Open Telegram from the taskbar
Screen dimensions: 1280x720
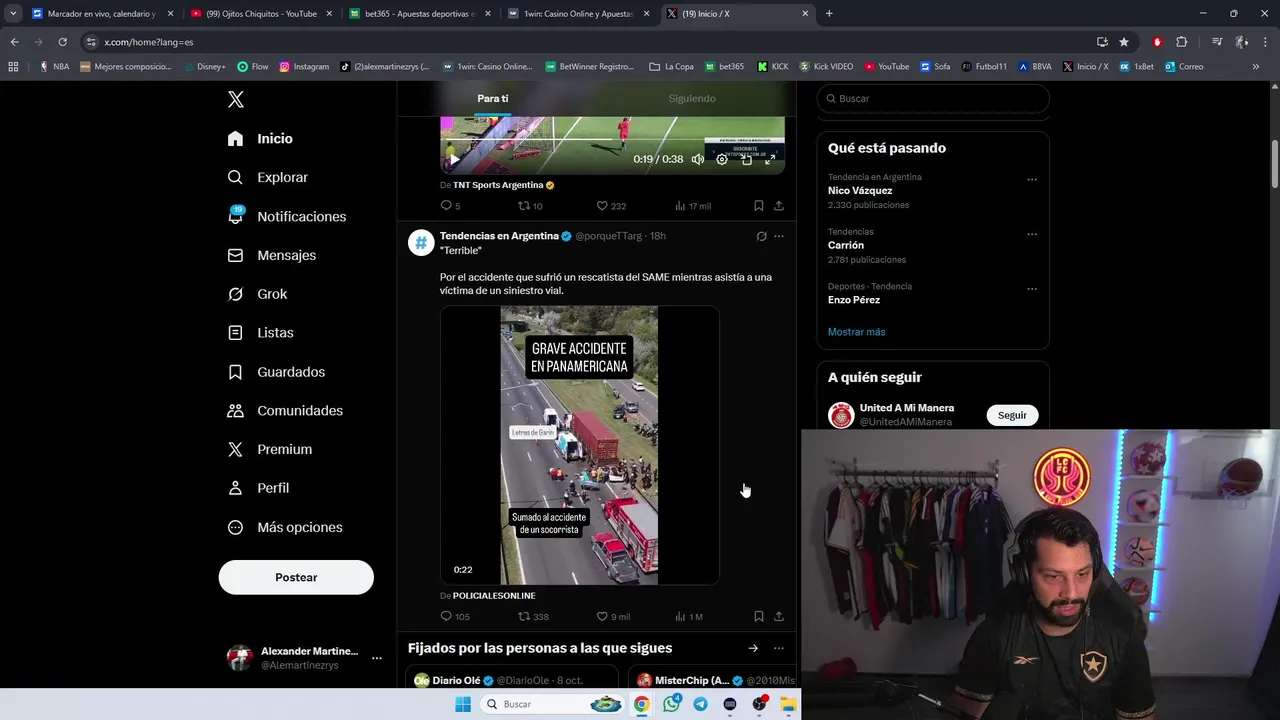click(x=700, y=704)
